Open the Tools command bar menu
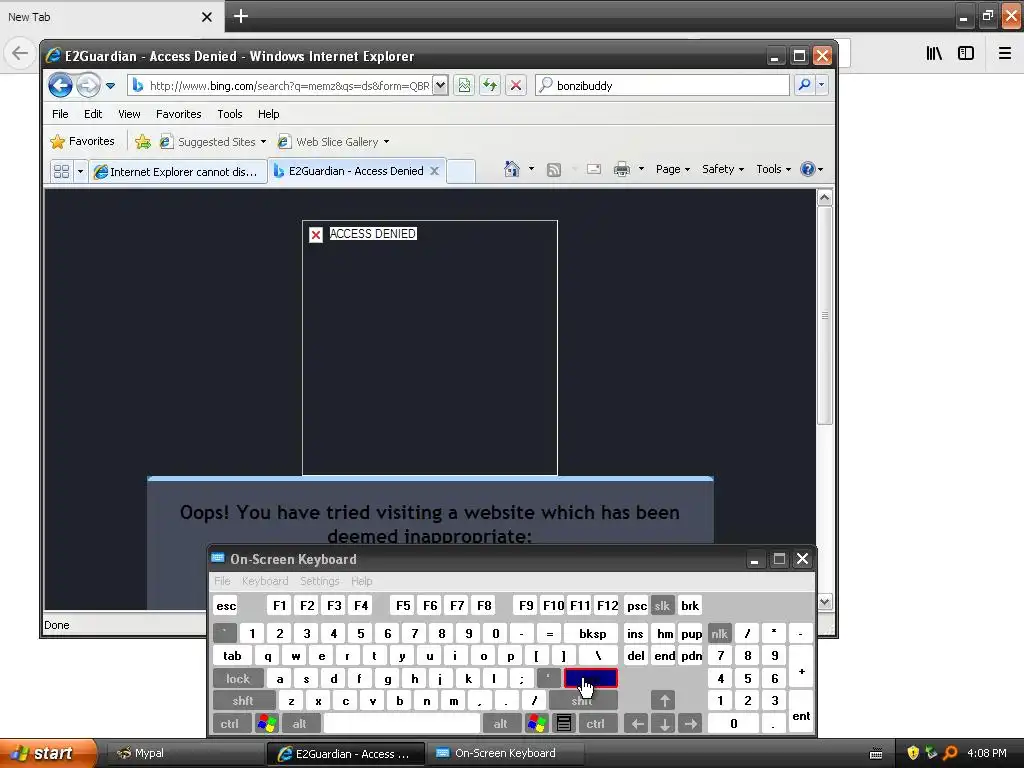 point(773,169)
